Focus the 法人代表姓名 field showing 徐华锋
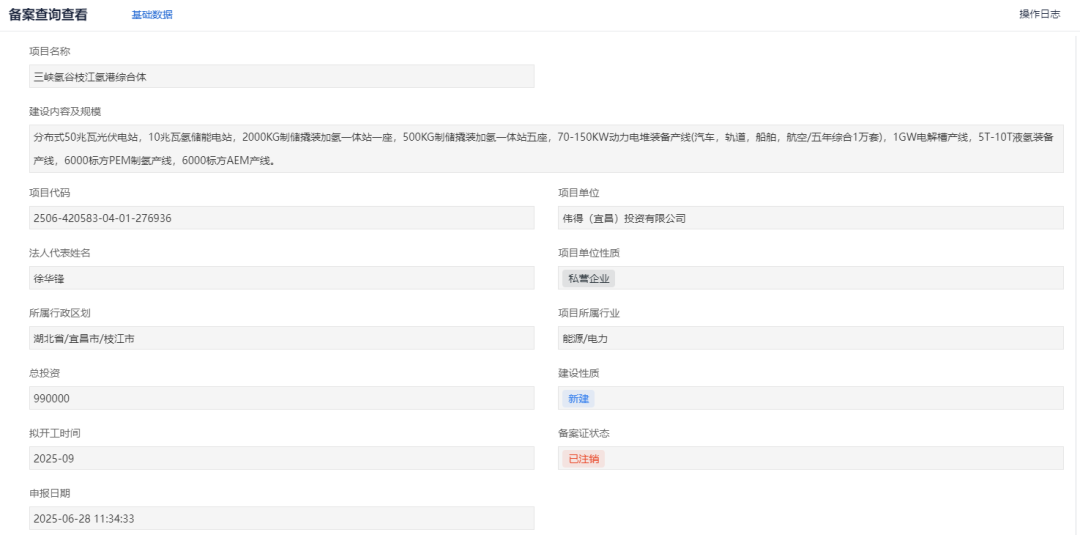 click(x=281, y=278)
